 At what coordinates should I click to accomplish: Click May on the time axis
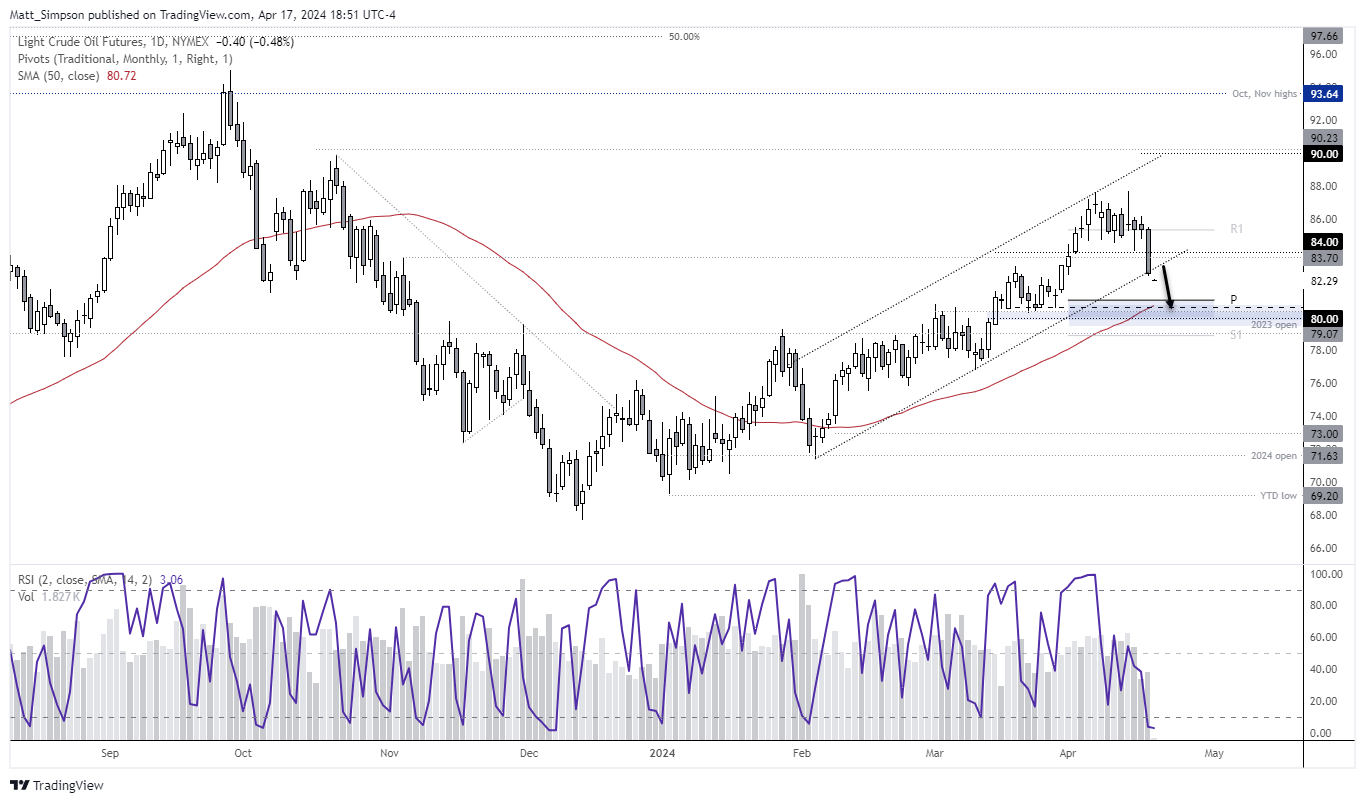click(1213, 752)
